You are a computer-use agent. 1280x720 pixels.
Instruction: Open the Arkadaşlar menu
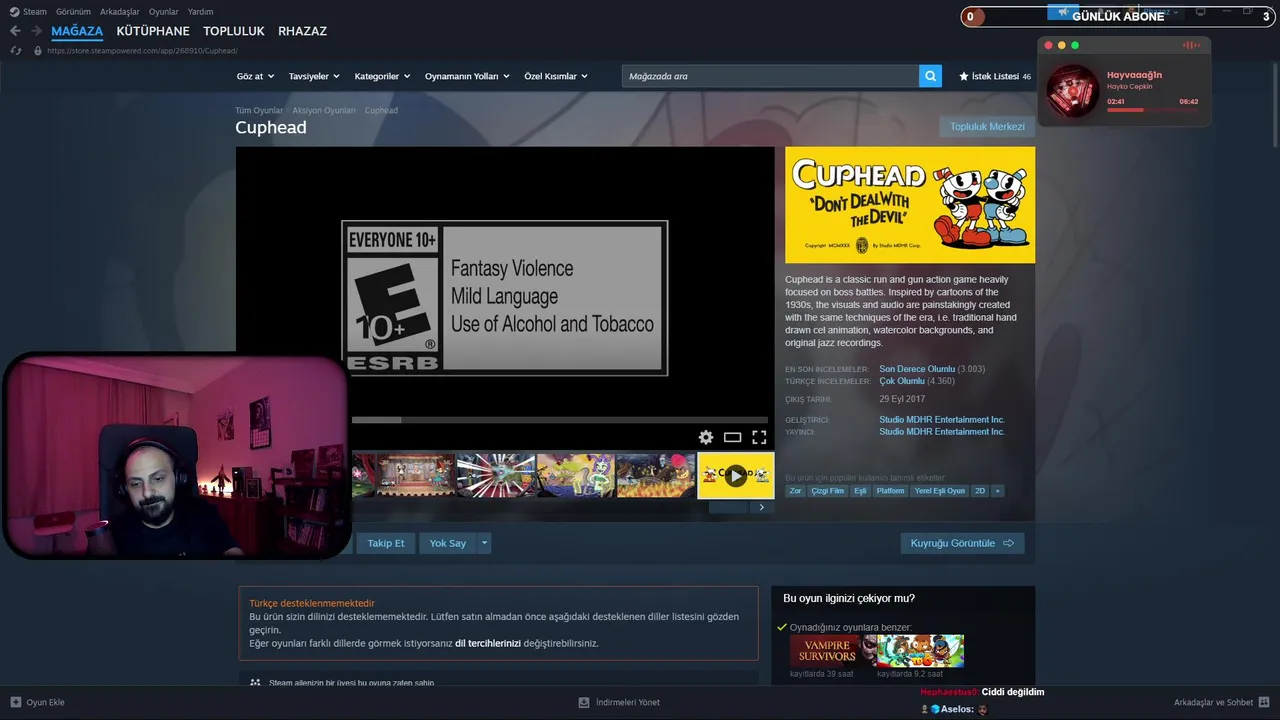pyautogui.click(x=120, y=12)
